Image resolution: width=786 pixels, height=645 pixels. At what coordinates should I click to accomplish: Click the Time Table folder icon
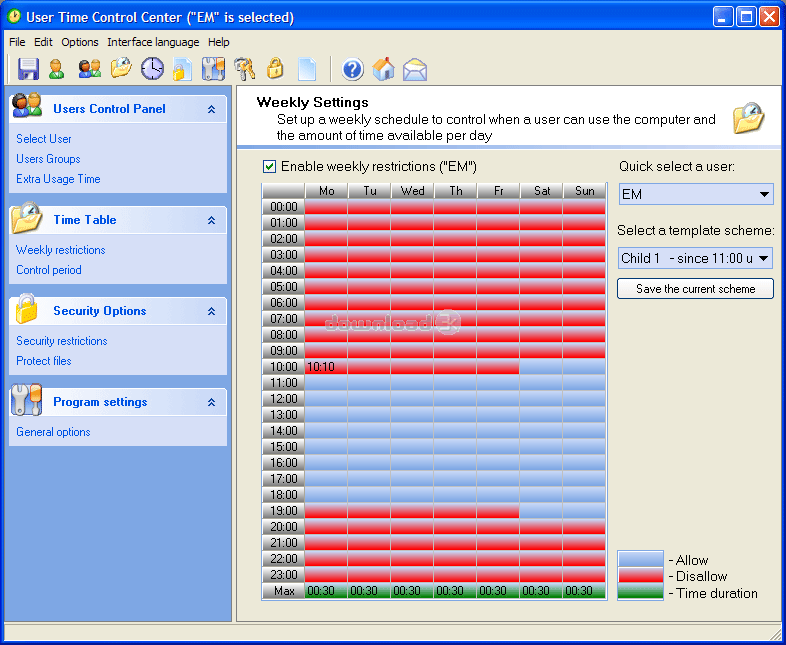[x=26, y=217]
